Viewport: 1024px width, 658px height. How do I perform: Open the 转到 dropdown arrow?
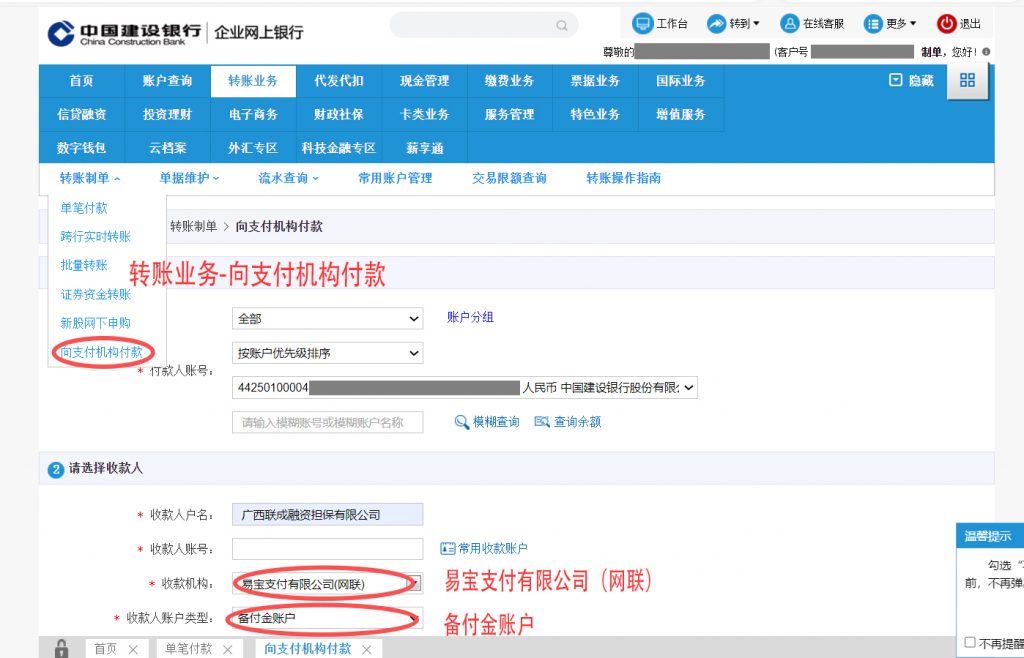click(756, 24)
